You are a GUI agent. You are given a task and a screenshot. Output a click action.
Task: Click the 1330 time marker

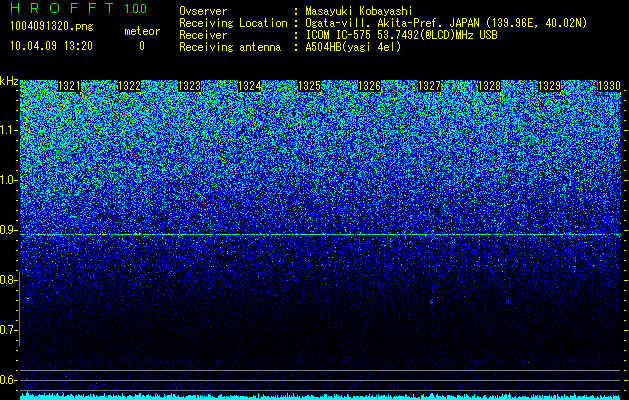click(x=609, y=86)
